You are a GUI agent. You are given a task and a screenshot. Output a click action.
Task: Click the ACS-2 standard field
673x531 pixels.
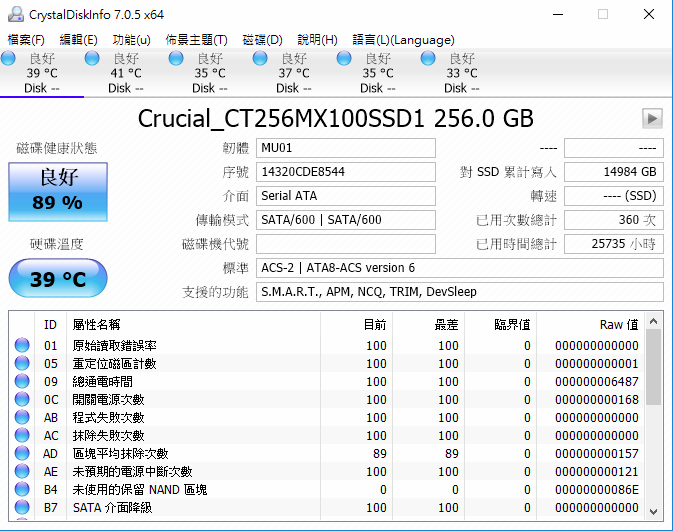pos(460,268)
